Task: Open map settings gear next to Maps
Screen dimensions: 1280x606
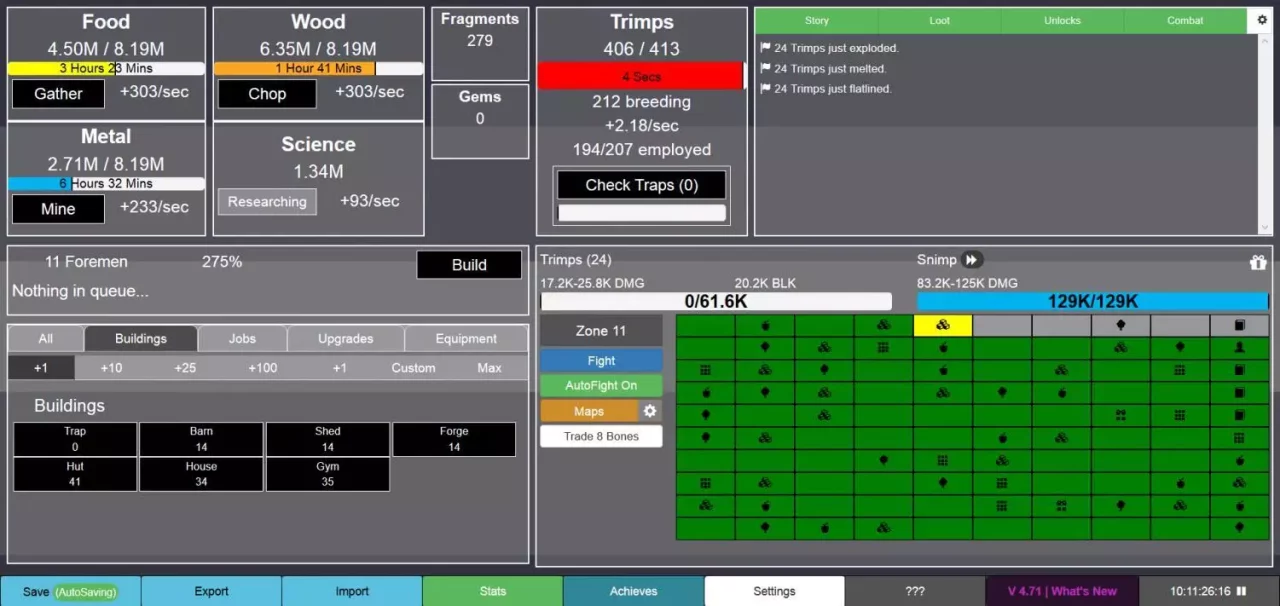Action: tap(650, 411)
